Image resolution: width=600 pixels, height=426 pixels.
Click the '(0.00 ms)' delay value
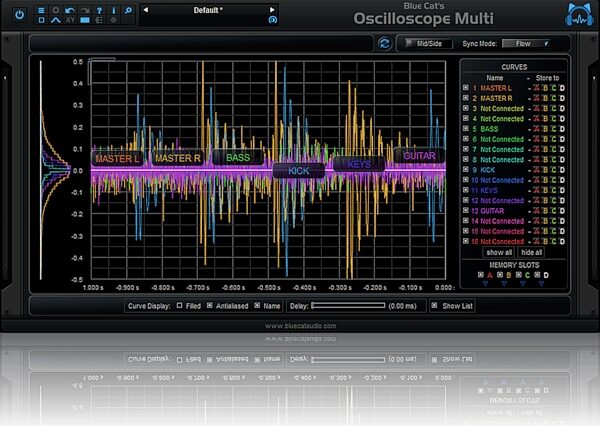[402, 306]
